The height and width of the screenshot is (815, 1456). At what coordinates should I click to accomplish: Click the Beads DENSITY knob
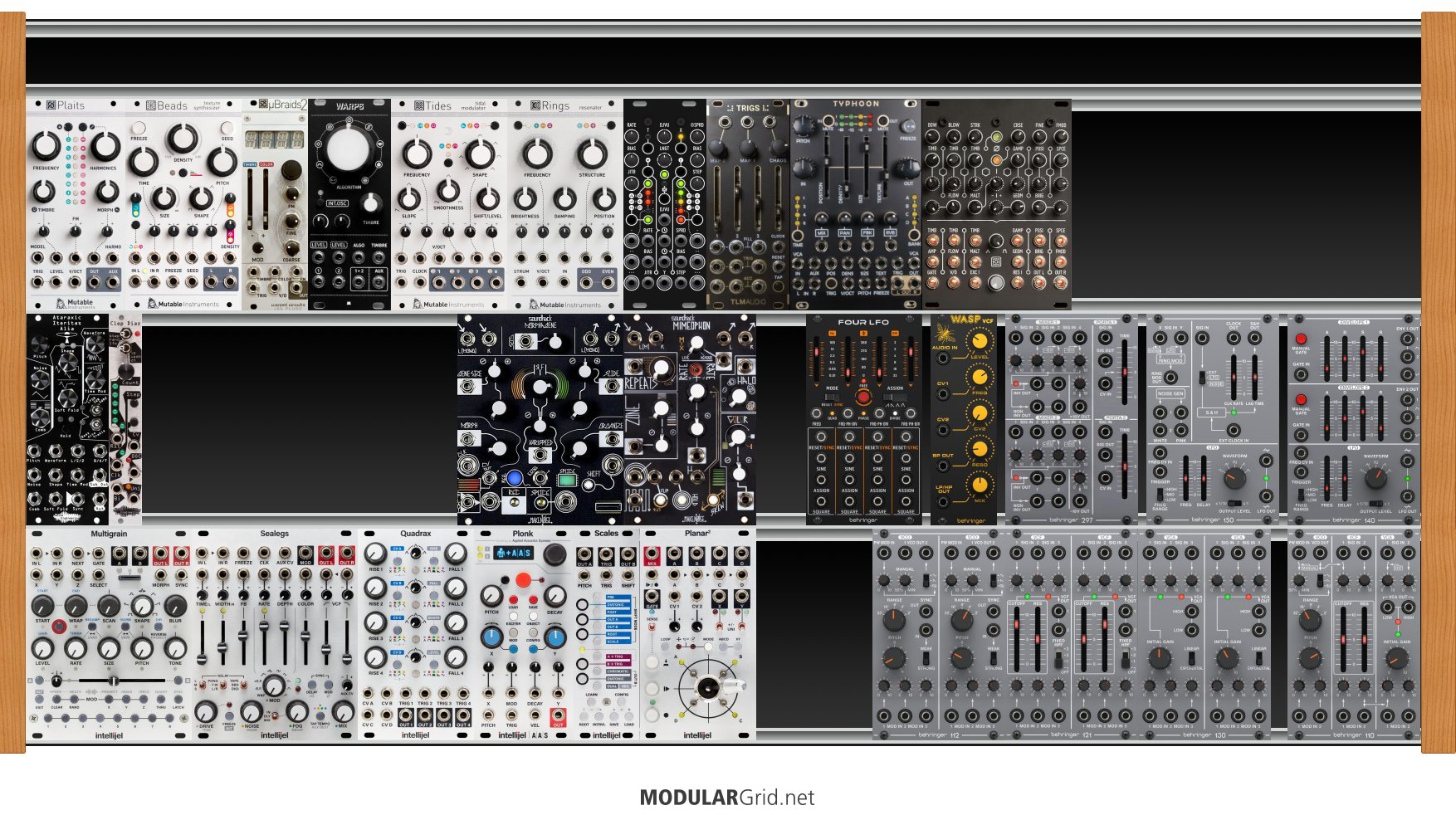(183, 139)
